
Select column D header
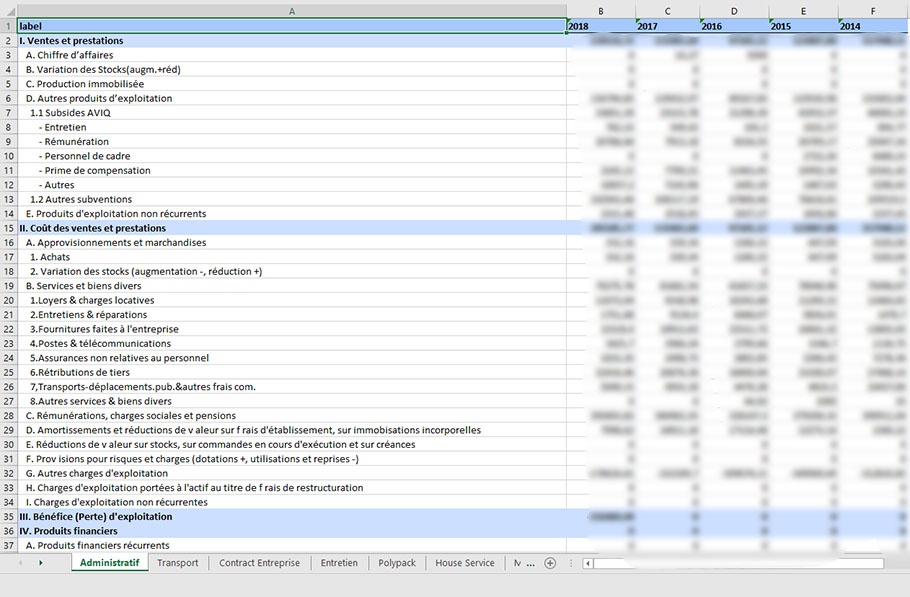[x=734, y=11]
